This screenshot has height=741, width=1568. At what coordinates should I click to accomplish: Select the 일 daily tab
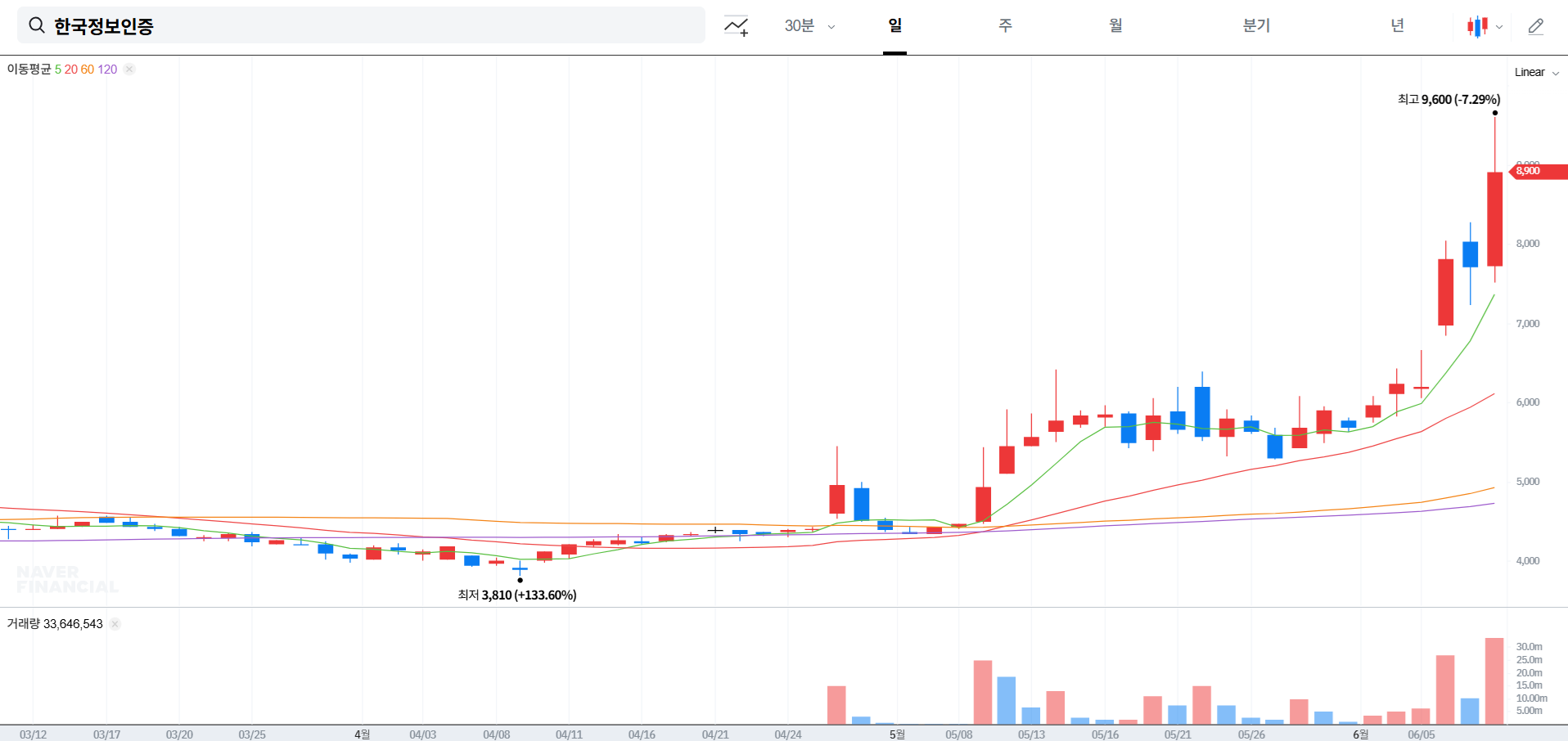[894, 25]
